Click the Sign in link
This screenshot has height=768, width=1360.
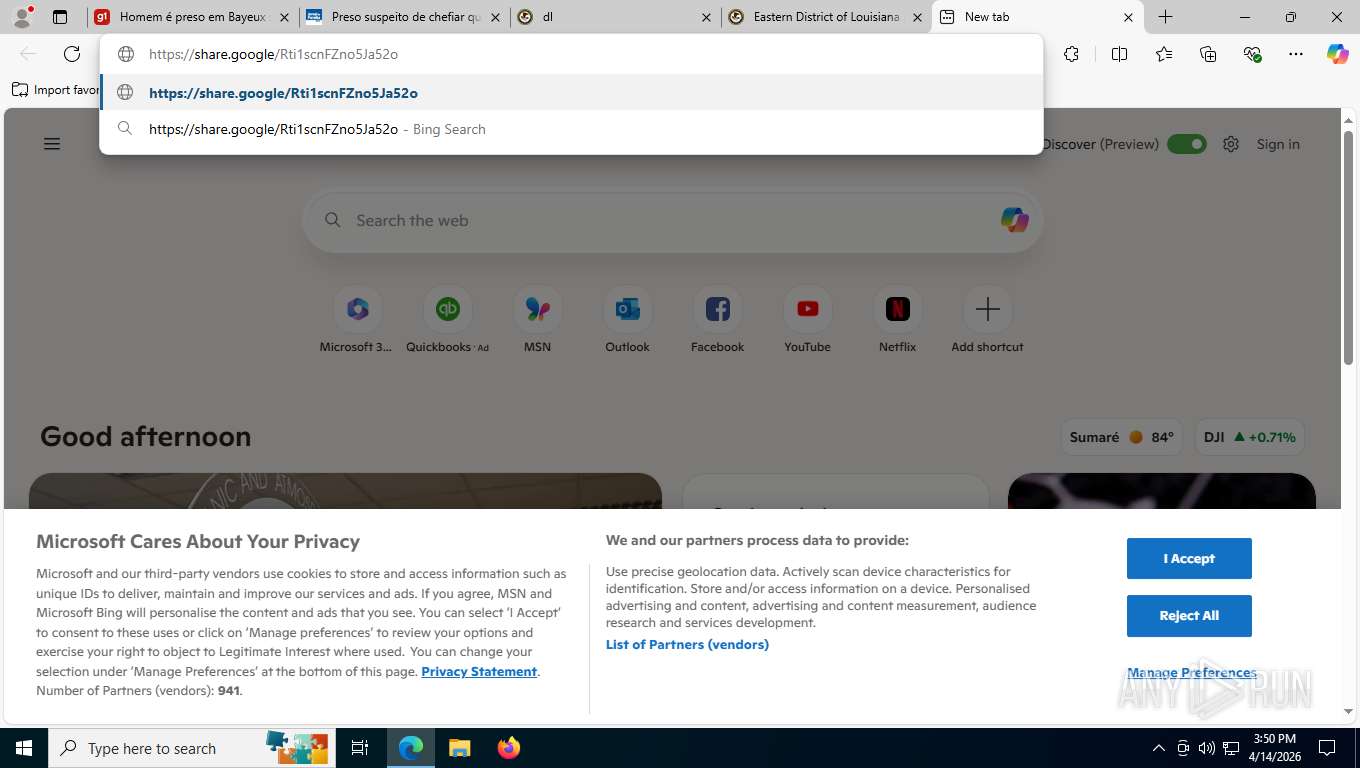click(1278, 144)
